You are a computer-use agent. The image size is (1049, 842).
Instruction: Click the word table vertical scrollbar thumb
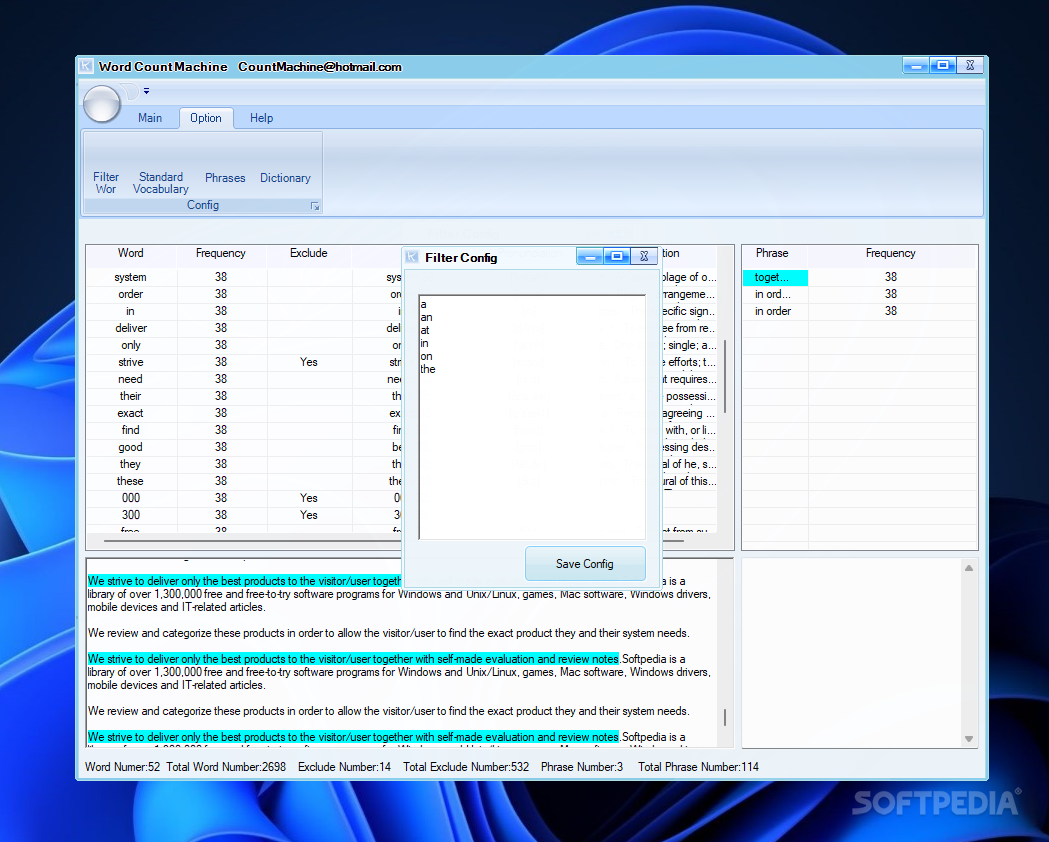click(x=725, y=377)
